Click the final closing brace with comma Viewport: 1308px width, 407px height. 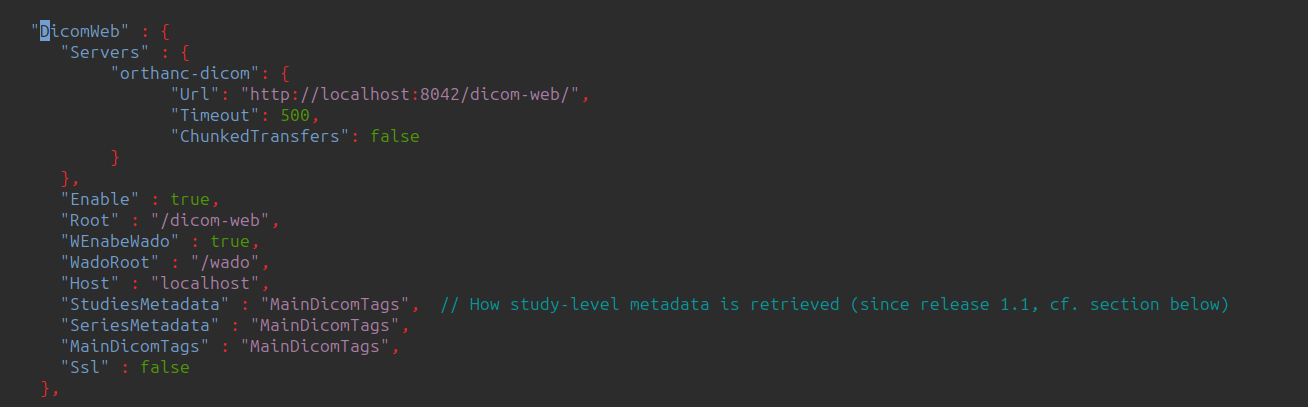(49, 388)
